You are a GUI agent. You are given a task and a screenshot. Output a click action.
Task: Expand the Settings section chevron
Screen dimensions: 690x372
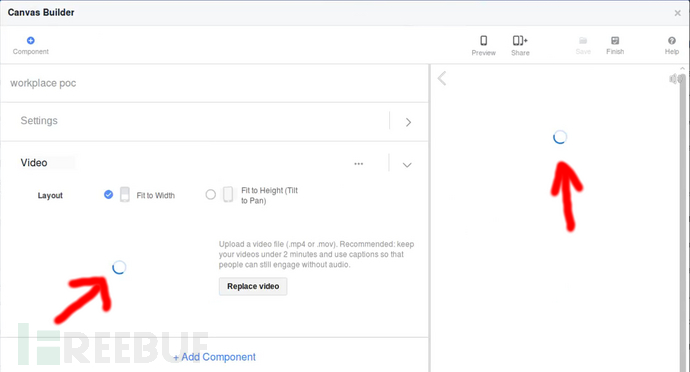[408, 122]
